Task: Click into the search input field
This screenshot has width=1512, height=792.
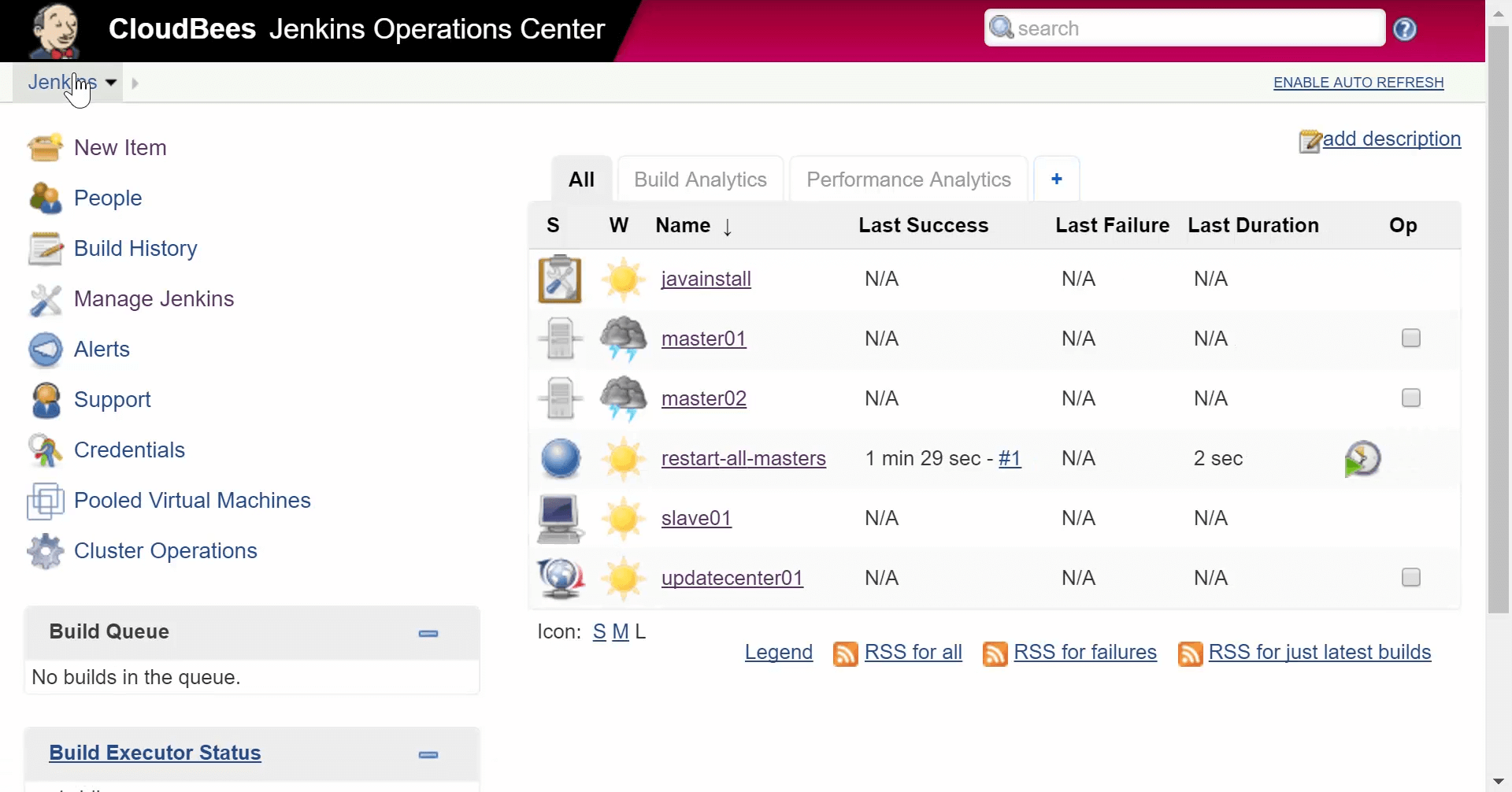Action: (1184, 28)
